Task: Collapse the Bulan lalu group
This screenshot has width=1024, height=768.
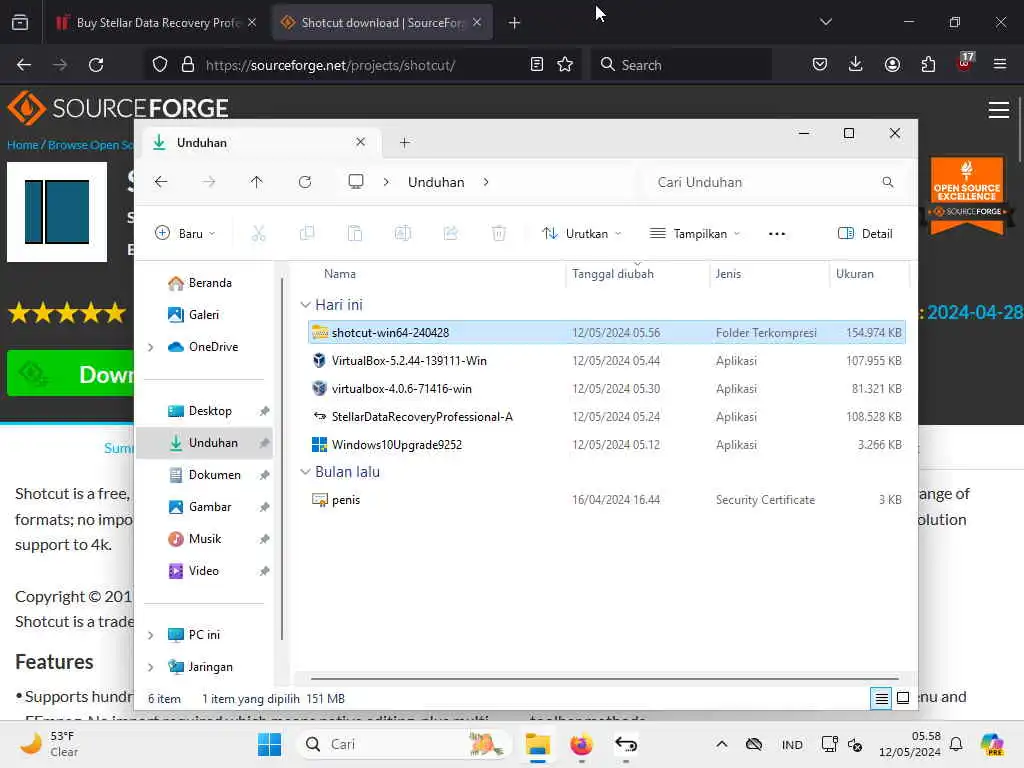Action: [305, 472]
